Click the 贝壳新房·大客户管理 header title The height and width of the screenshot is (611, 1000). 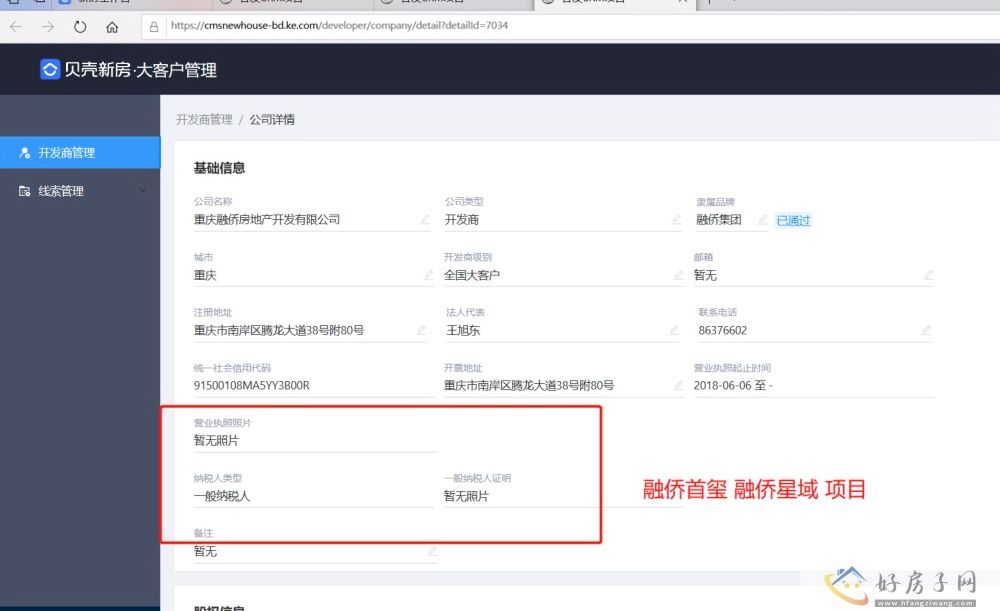pyautogui.click(x=140, y=70)
